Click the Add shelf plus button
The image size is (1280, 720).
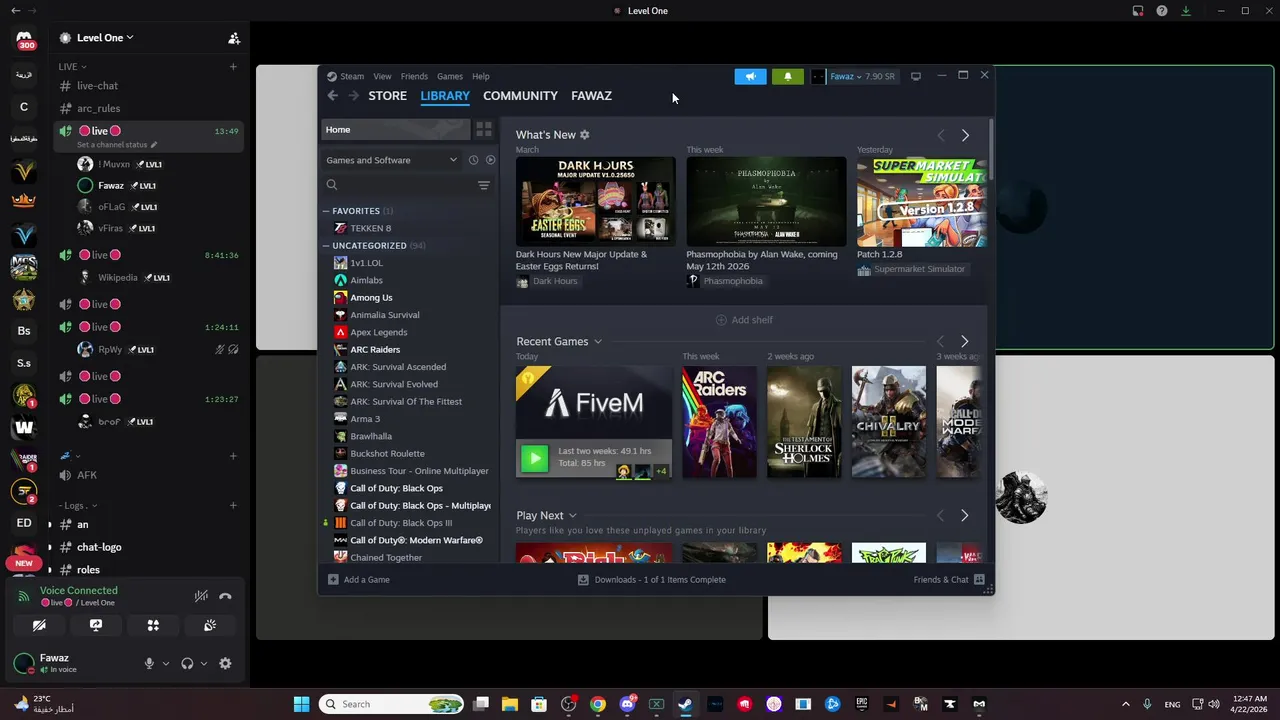coord(744,320)
